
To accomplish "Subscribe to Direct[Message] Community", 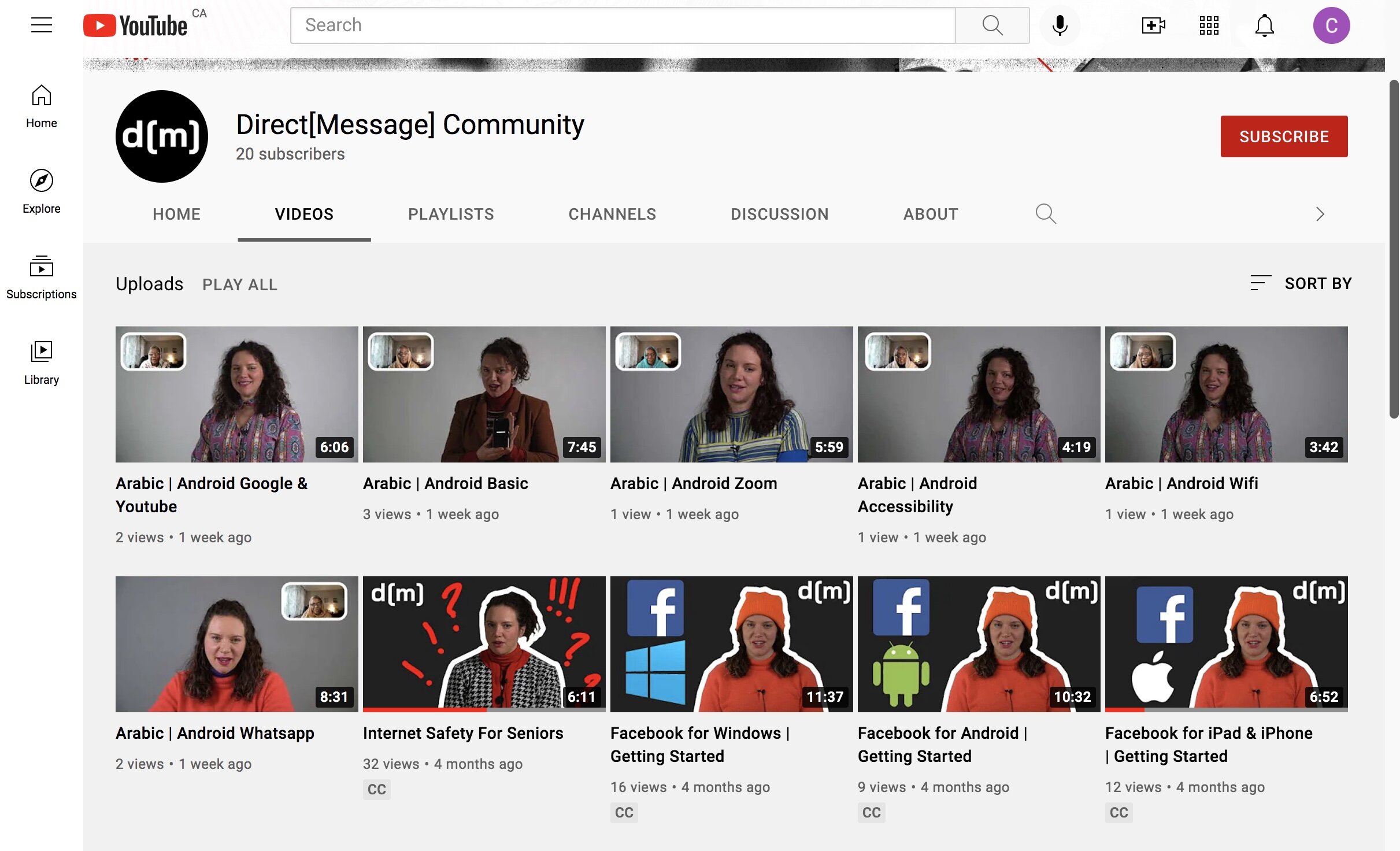I will click(x=1284, y=136).
